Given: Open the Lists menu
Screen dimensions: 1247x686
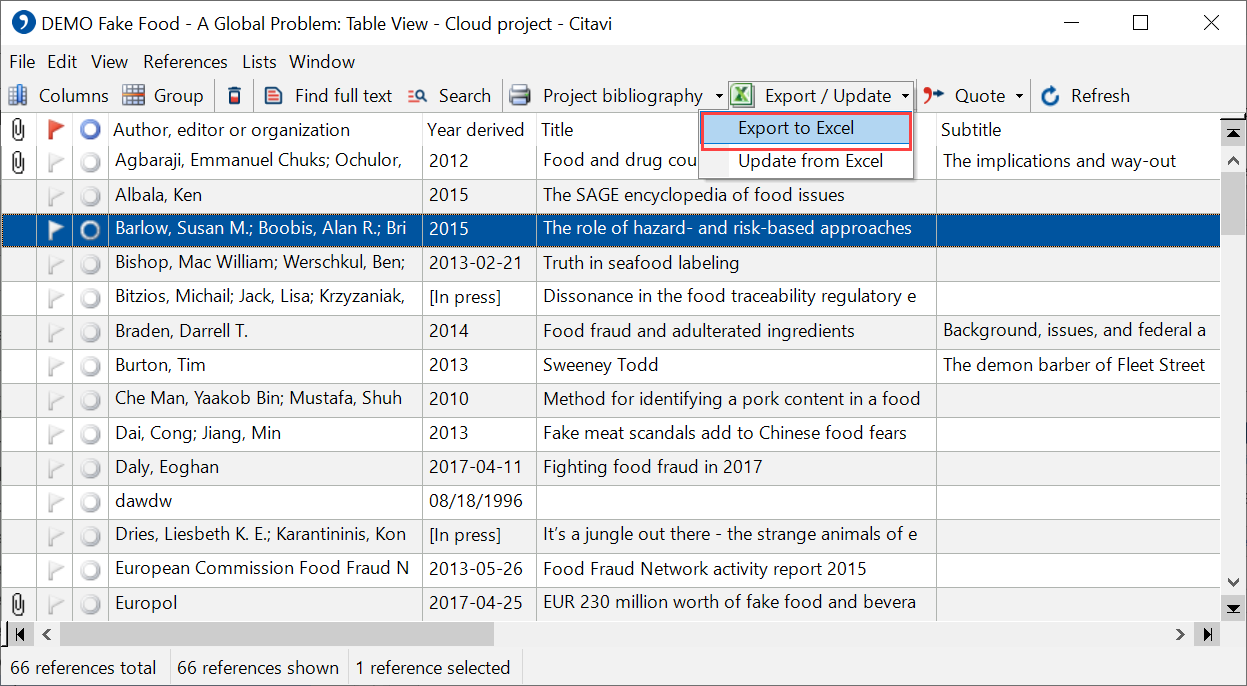Looking at the screenshot, I should [259, 62].
